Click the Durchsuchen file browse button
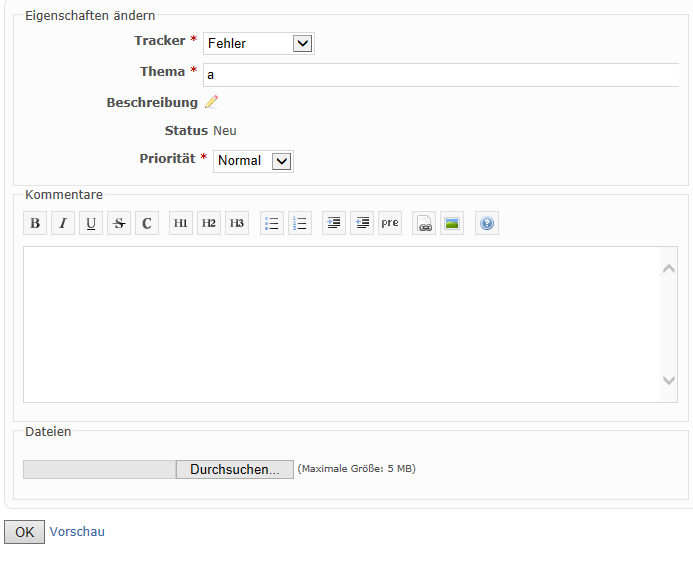Screen dimensions: 693x562 pos(235,469)
